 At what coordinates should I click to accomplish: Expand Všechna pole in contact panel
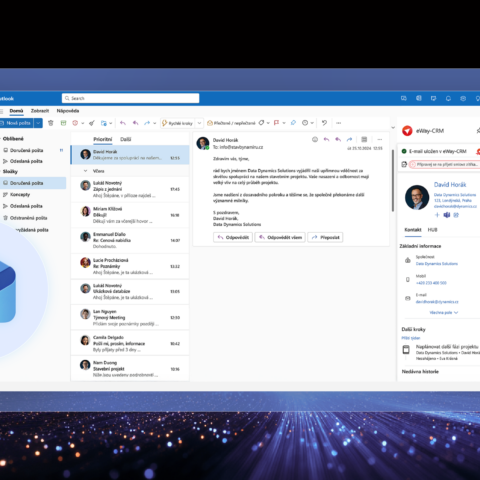coord(444,312)
